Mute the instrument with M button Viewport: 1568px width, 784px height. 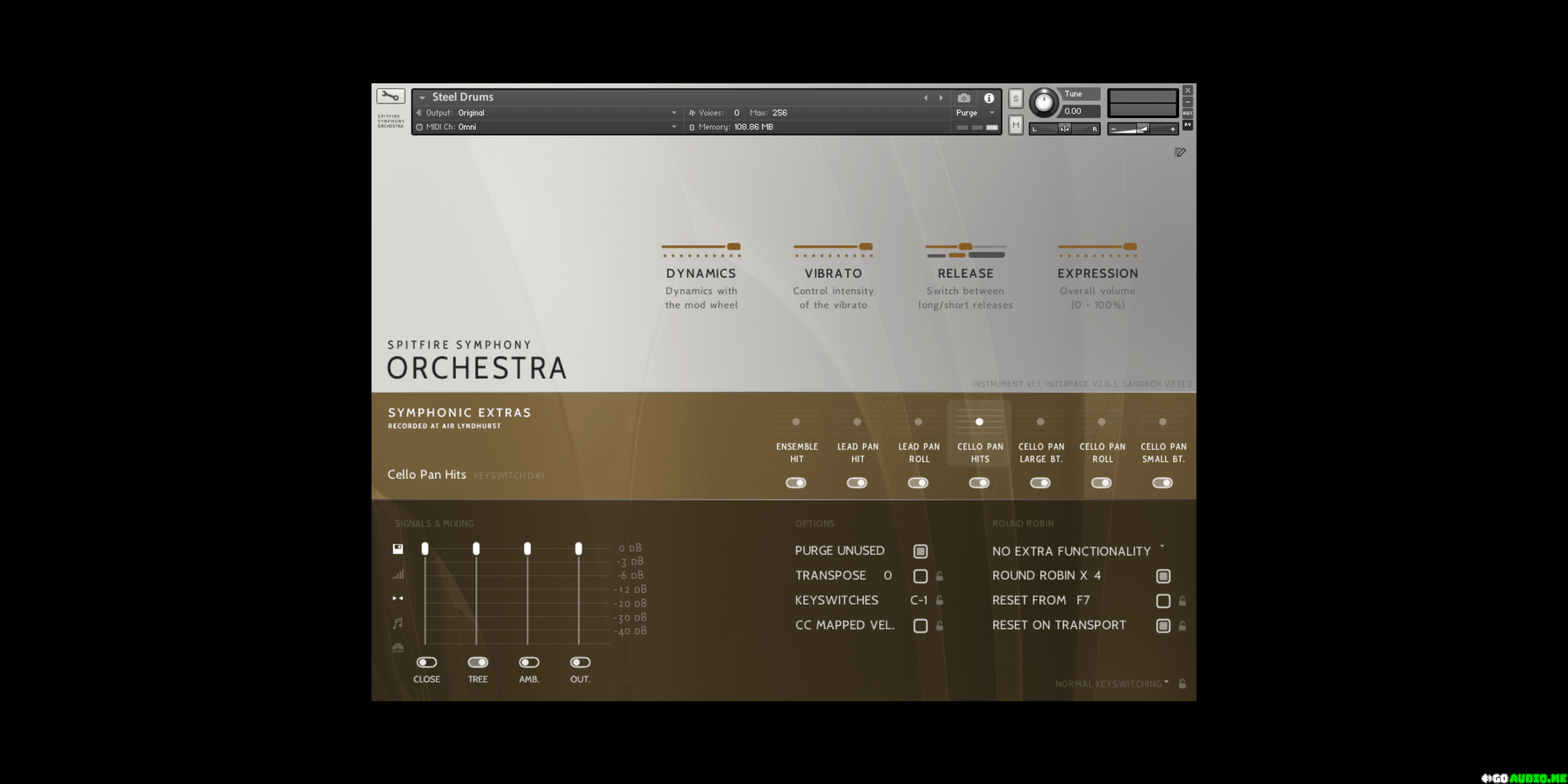[x=1016, y=126]
